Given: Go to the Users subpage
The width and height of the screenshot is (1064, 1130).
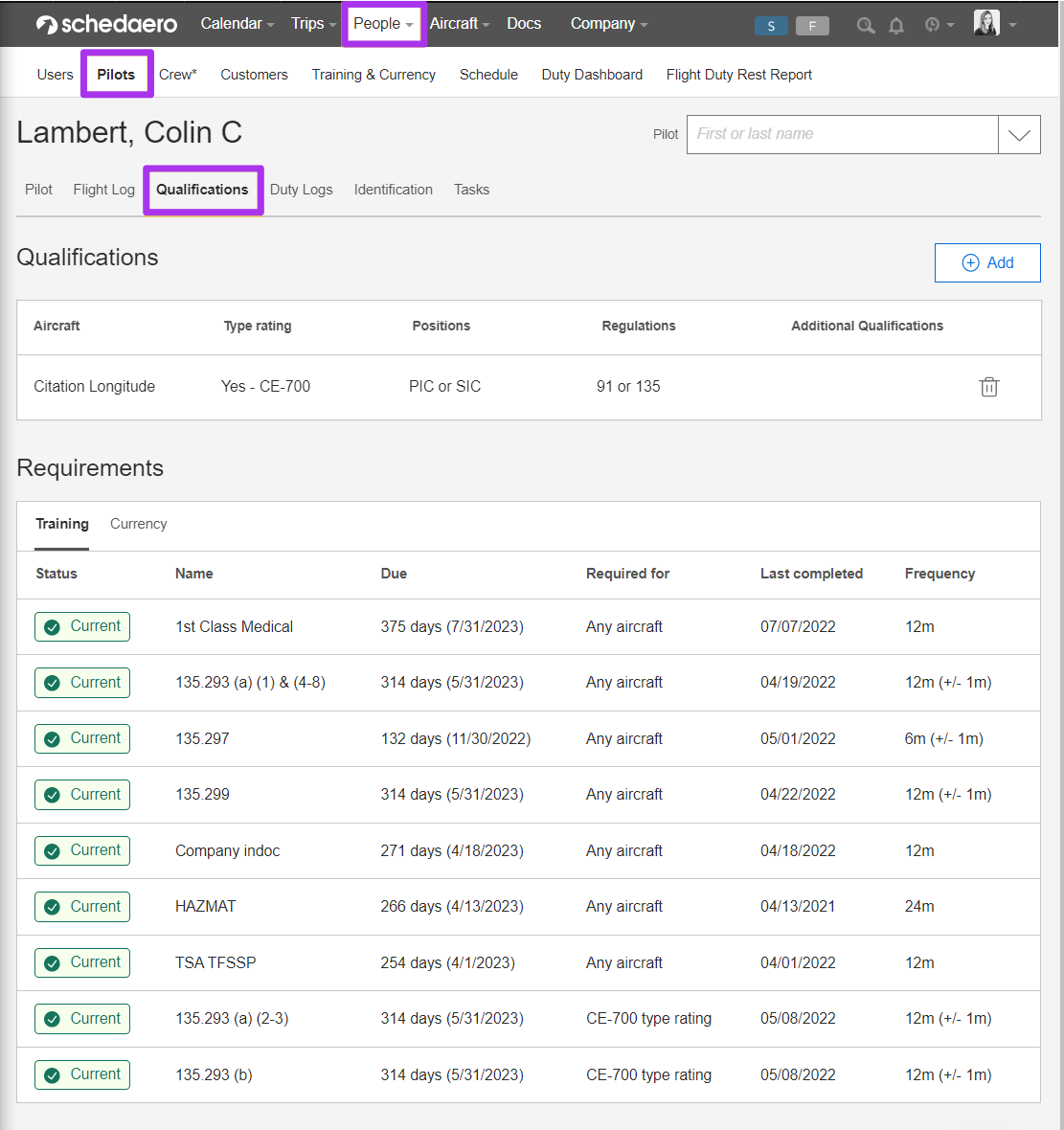Looking at the screenshot, I should click(x=55, y=75).
